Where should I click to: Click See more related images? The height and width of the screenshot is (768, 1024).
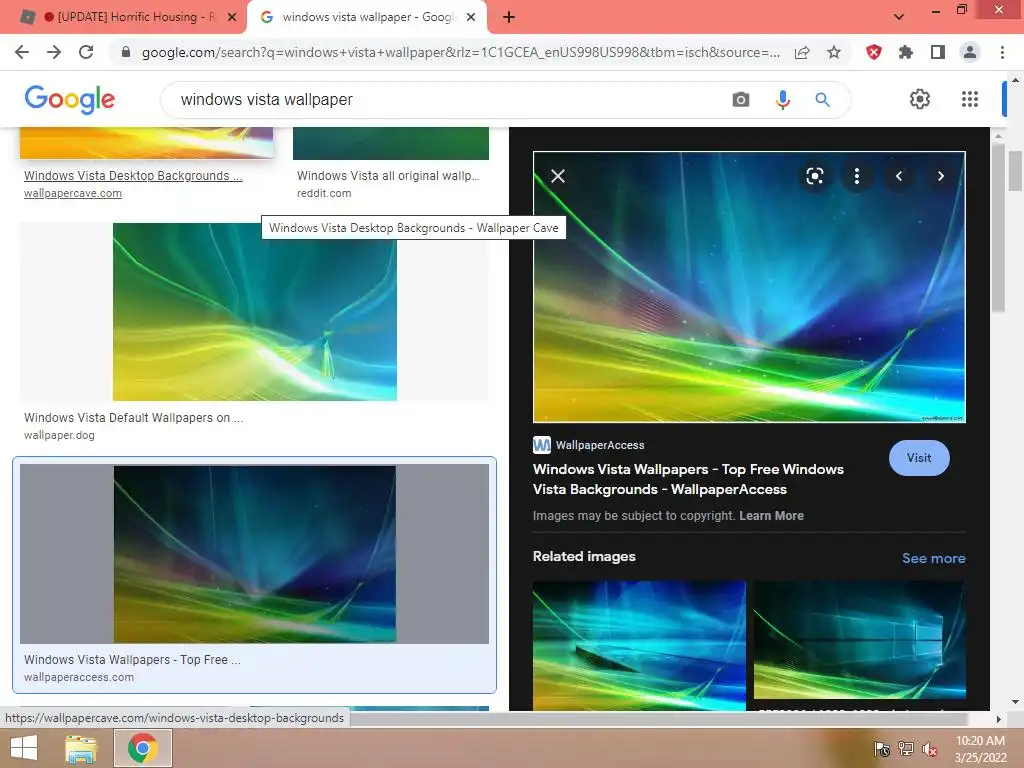pos(933,558)
